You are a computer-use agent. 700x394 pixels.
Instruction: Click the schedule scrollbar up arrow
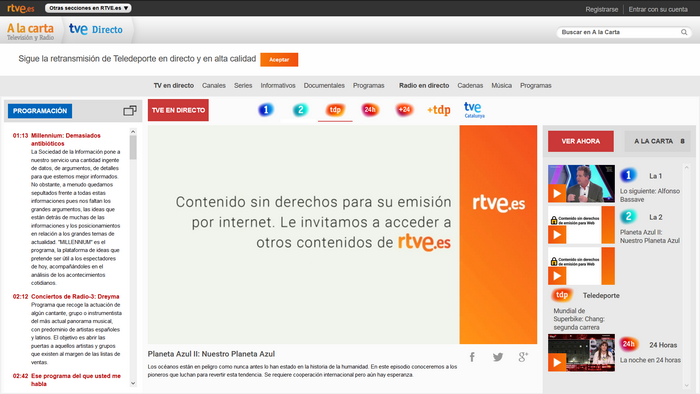(133, 132)
